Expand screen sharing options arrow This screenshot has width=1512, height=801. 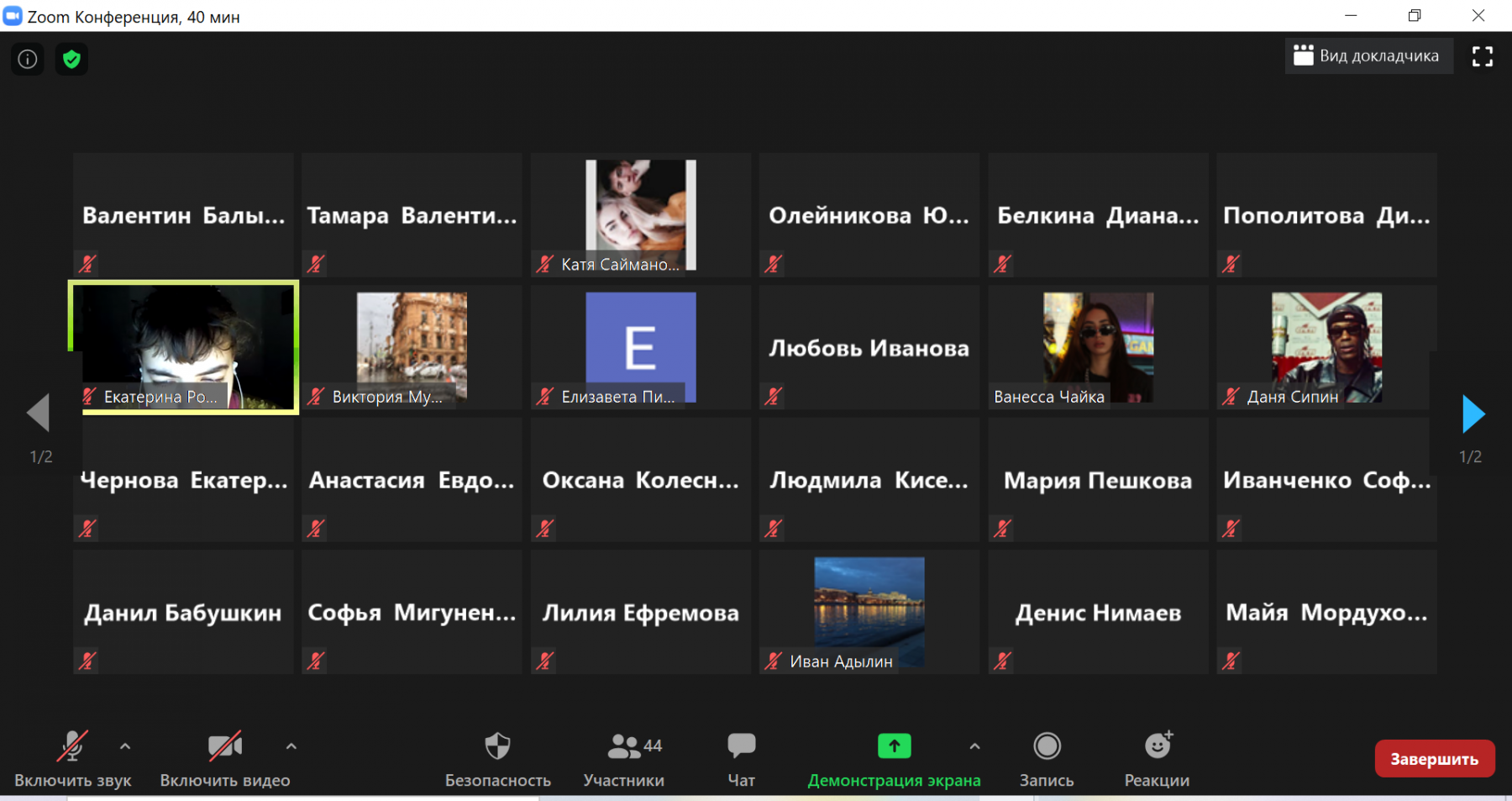[x=974, y=746]
